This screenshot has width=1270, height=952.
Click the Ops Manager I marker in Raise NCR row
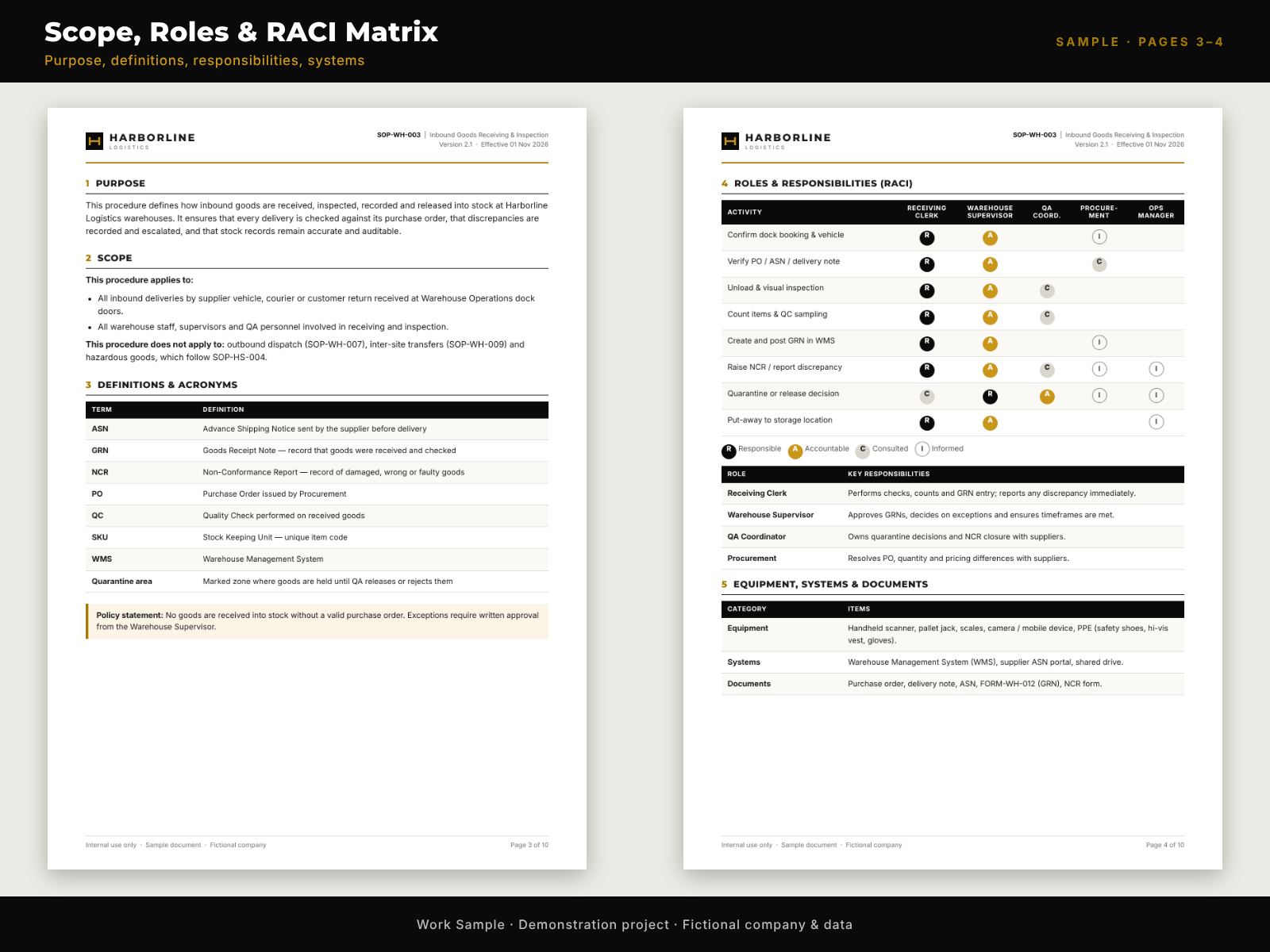click(x=1156, y=369)
